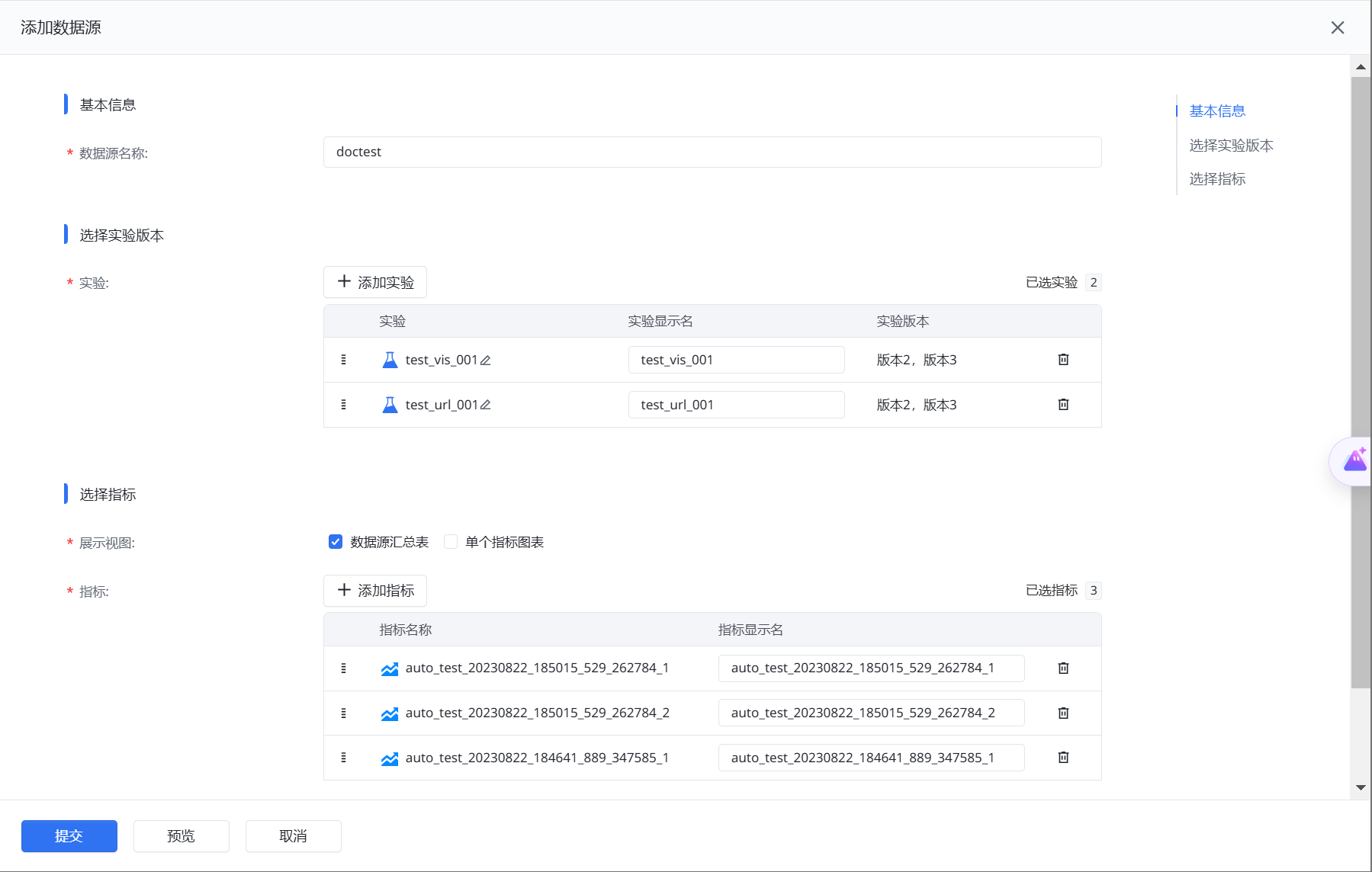This screenshot has height=872, width=1372.
Task: Edit display name auto_test_20230822_185015_529_262784_1
Action: pos(872,668)
